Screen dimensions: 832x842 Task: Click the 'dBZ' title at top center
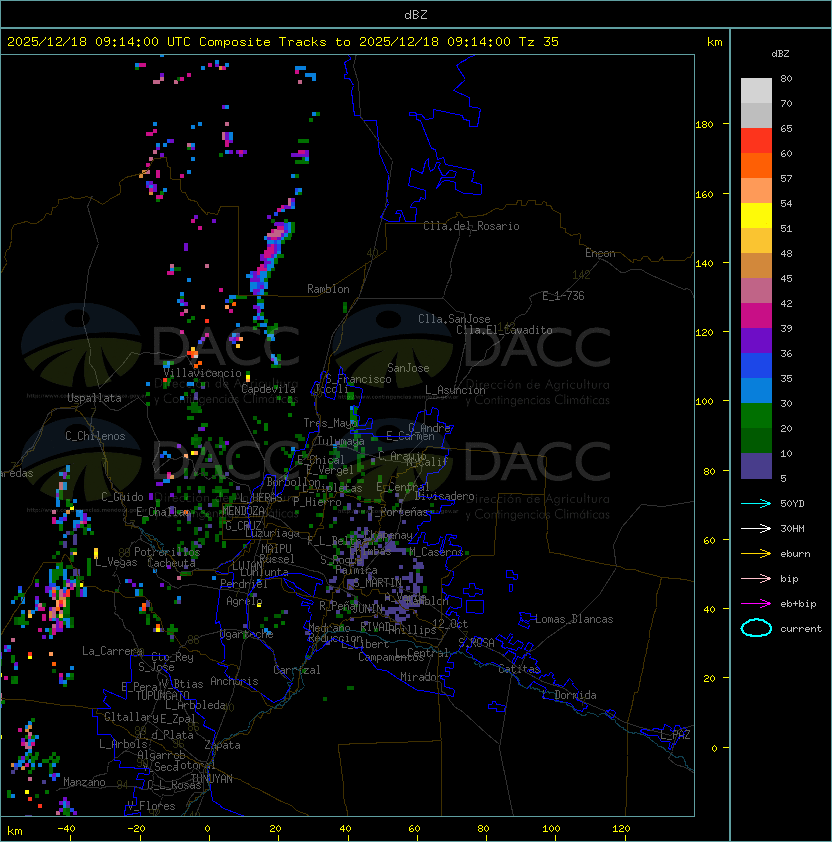(416, 14)
